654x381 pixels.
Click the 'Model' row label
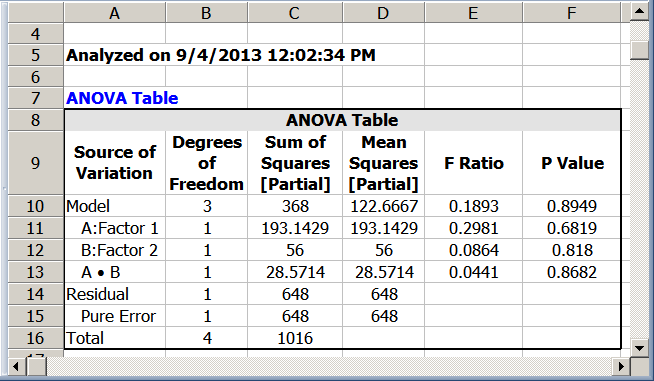tap(88, 206)
